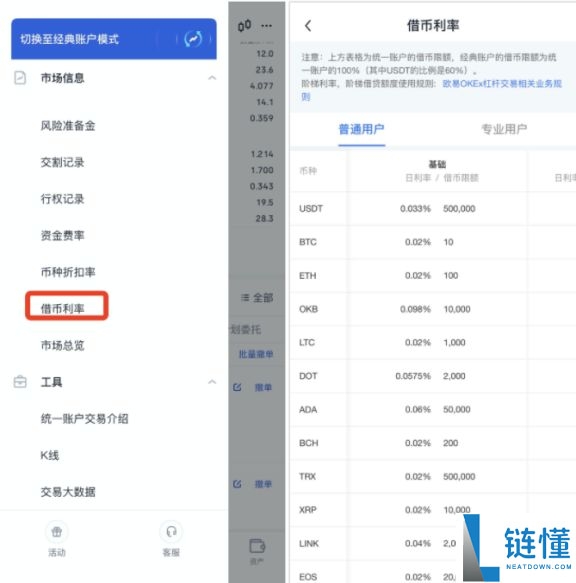Open the 全部 list filter icon
The image size is (576, 583).
[245, 297]
